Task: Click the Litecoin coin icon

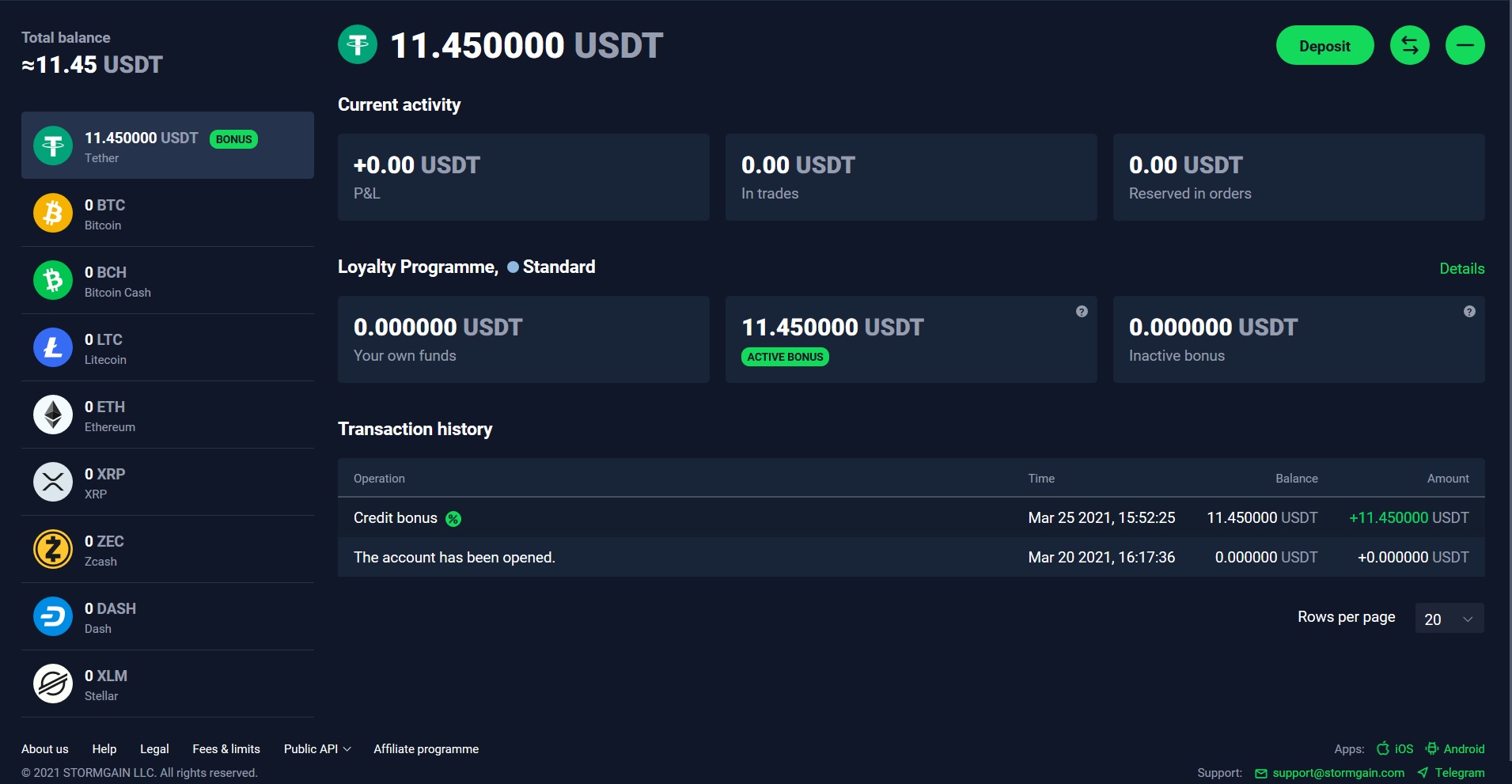Action: point(53,347)
